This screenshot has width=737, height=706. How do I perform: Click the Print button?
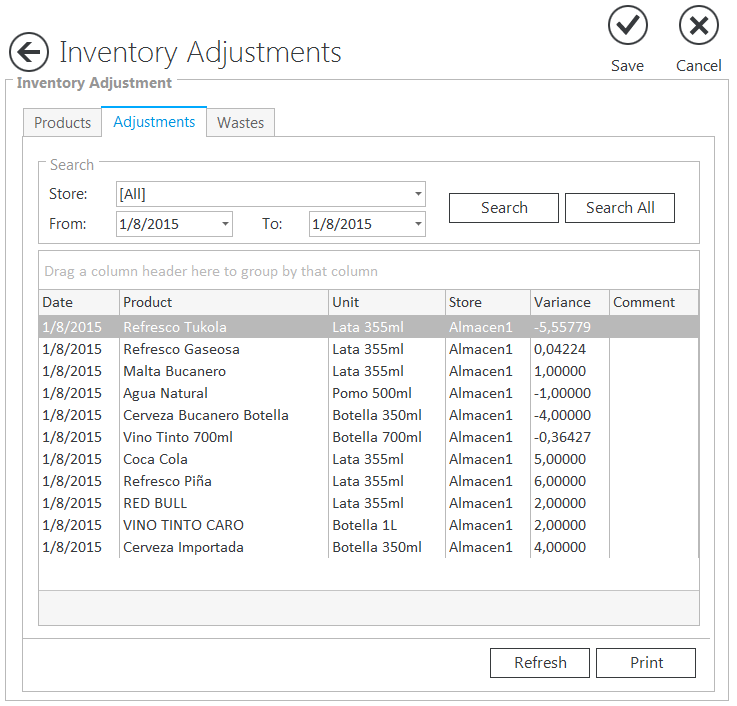pyautogui.click(x=646, y=663)
